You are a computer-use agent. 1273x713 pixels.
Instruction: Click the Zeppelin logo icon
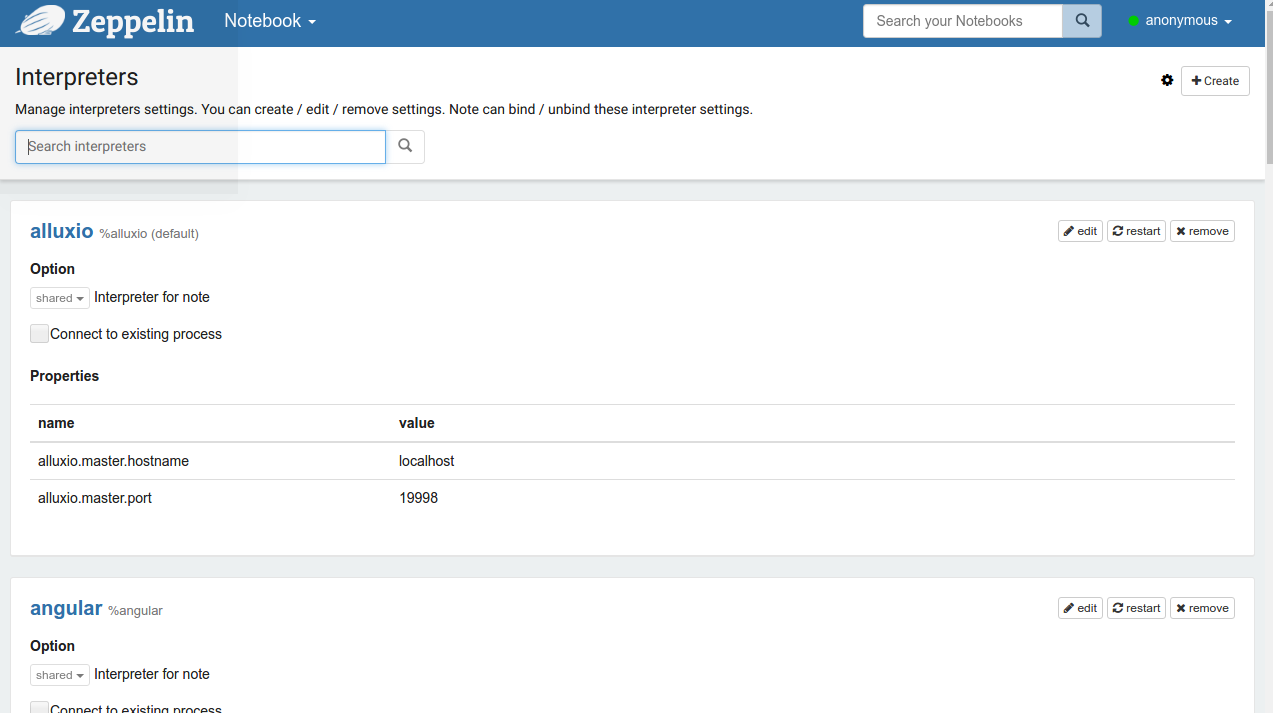click(x=40, y=20)
